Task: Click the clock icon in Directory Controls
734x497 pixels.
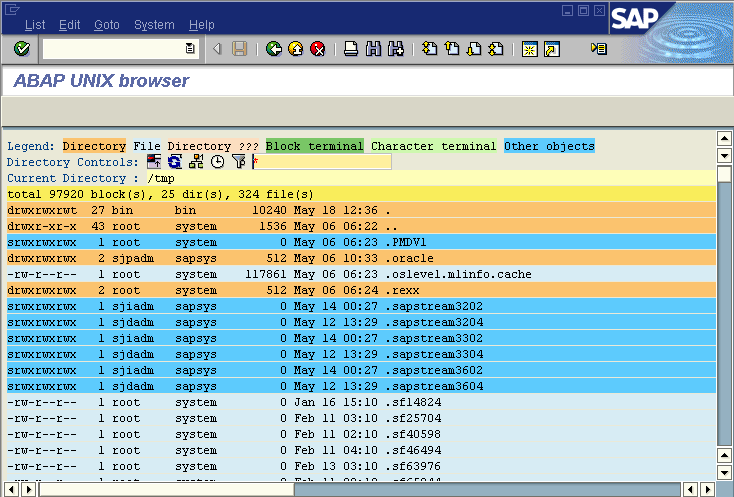Action: coord(217,162)
